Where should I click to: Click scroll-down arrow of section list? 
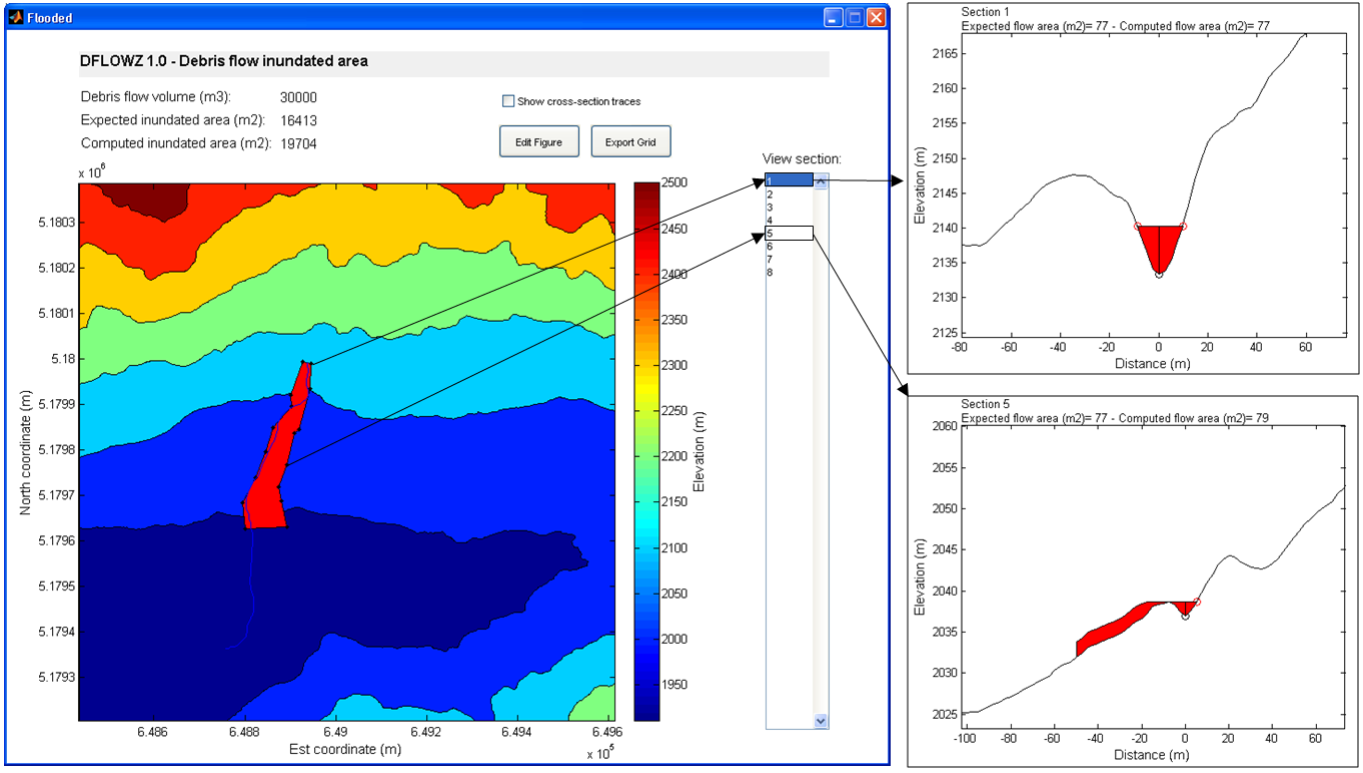[x=821, y=720]
